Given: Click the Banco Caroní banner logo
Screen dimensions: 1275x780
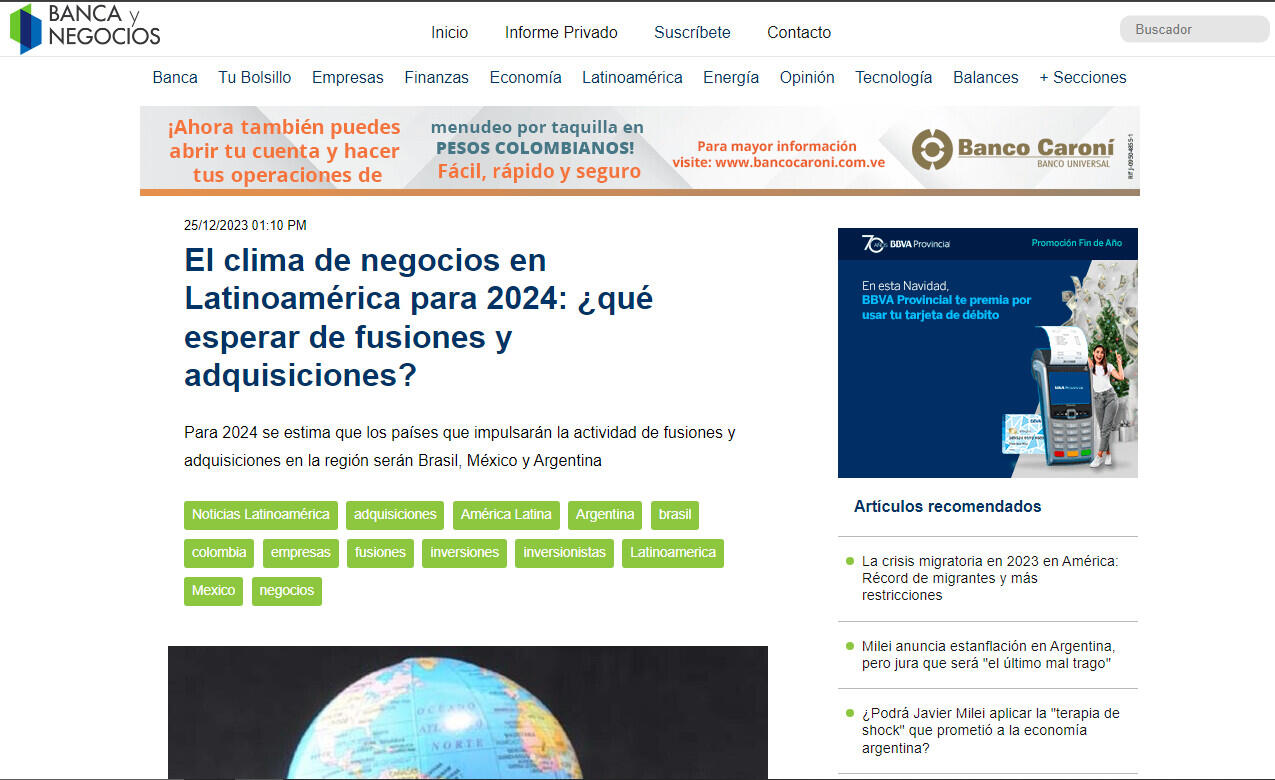Looking at the screenshot, I should click(1012, 150).
